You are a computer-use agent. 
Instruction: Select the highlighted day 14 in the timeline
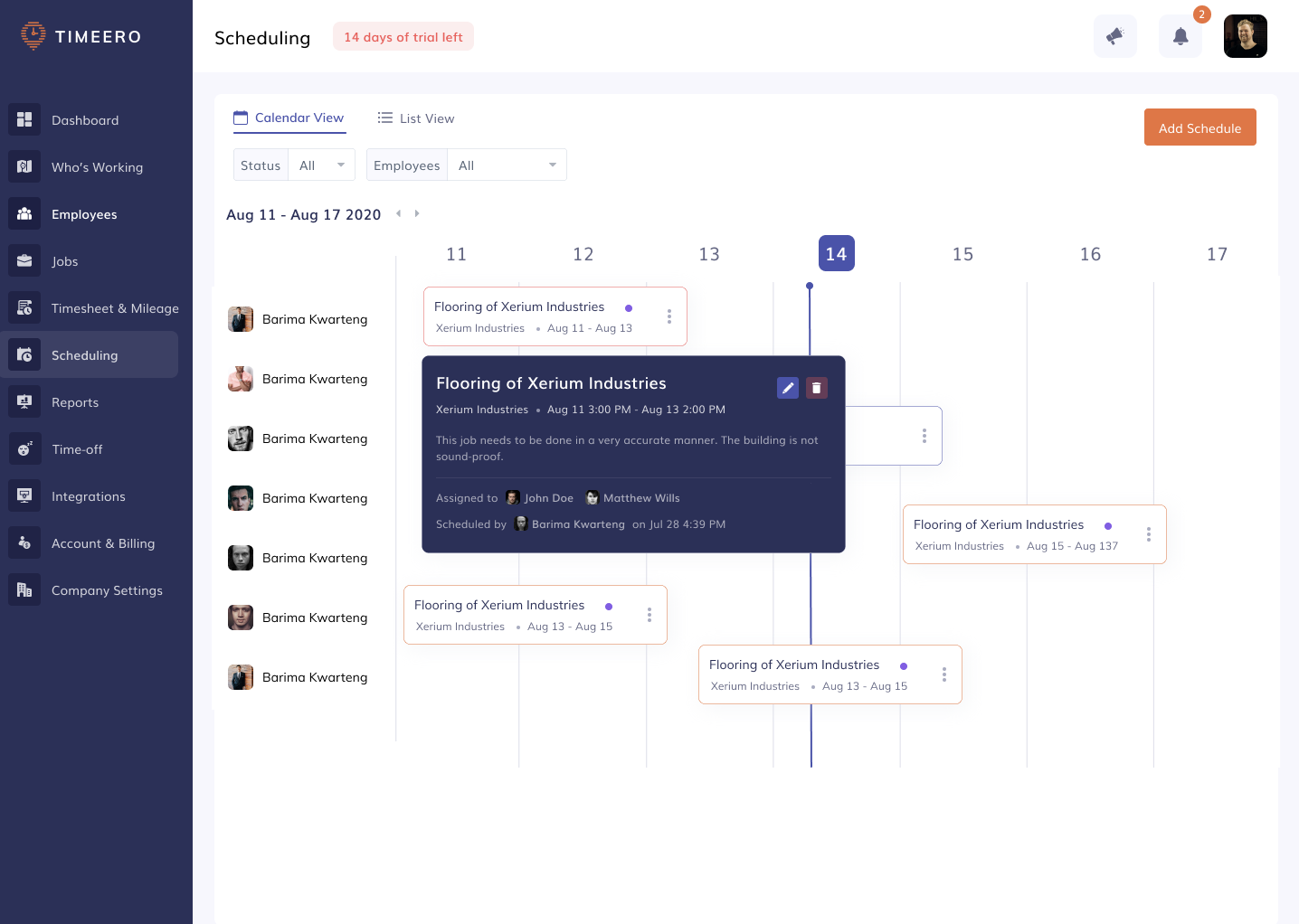[x=836, y=253]
